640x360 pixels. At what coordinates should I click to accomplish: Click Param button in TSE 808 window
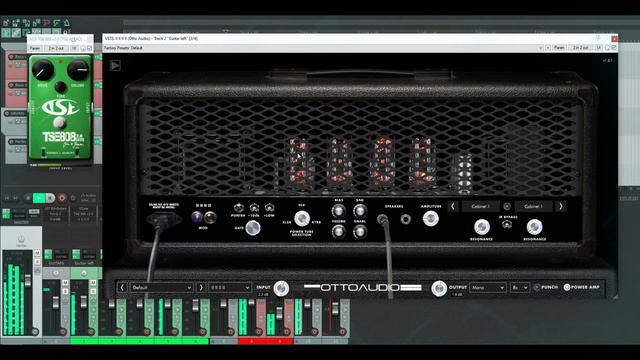35,48
